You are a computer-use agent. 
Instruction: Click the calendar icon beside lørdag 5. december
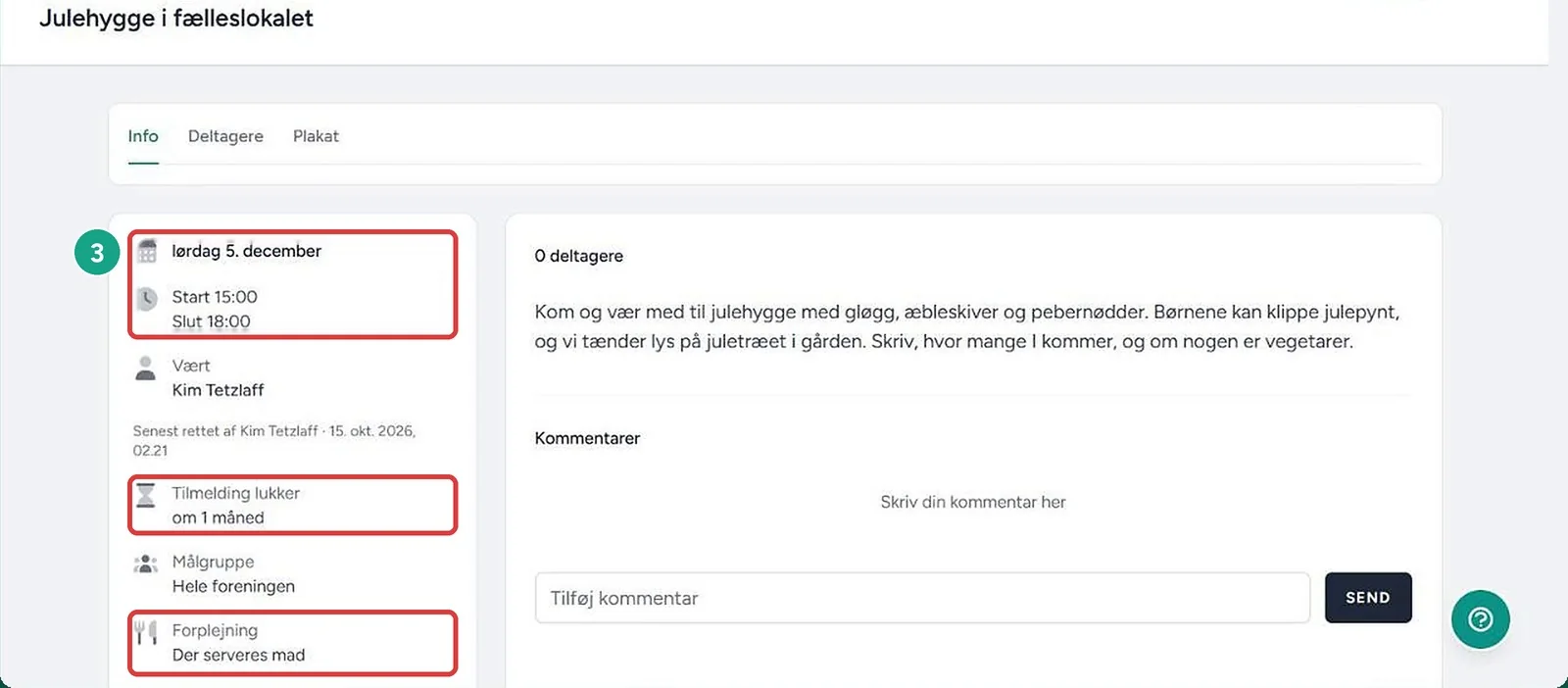(147, 251)
